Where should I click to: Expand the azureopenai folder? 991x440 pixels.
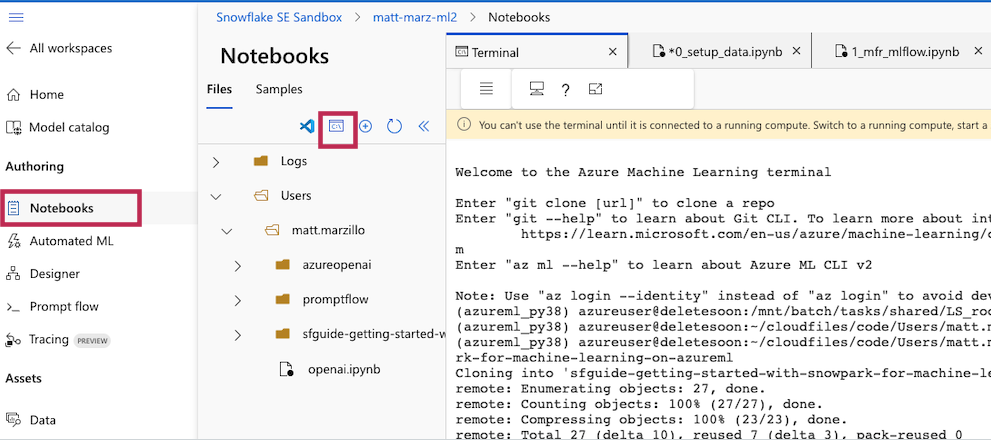(238, 266)
